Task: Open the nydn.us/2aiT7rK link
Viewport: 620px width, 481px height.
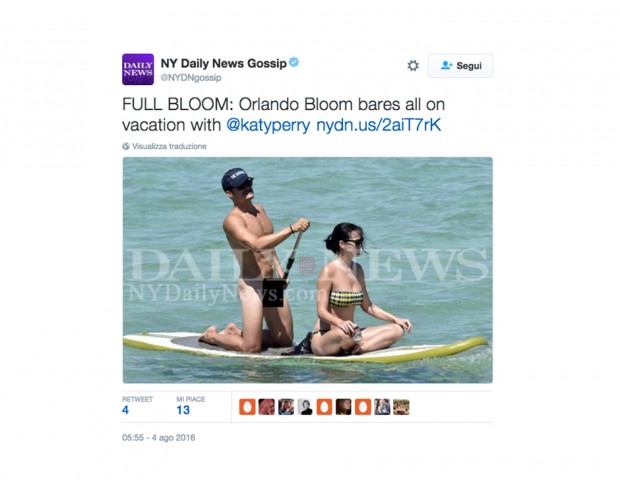Action: [378, 125]
